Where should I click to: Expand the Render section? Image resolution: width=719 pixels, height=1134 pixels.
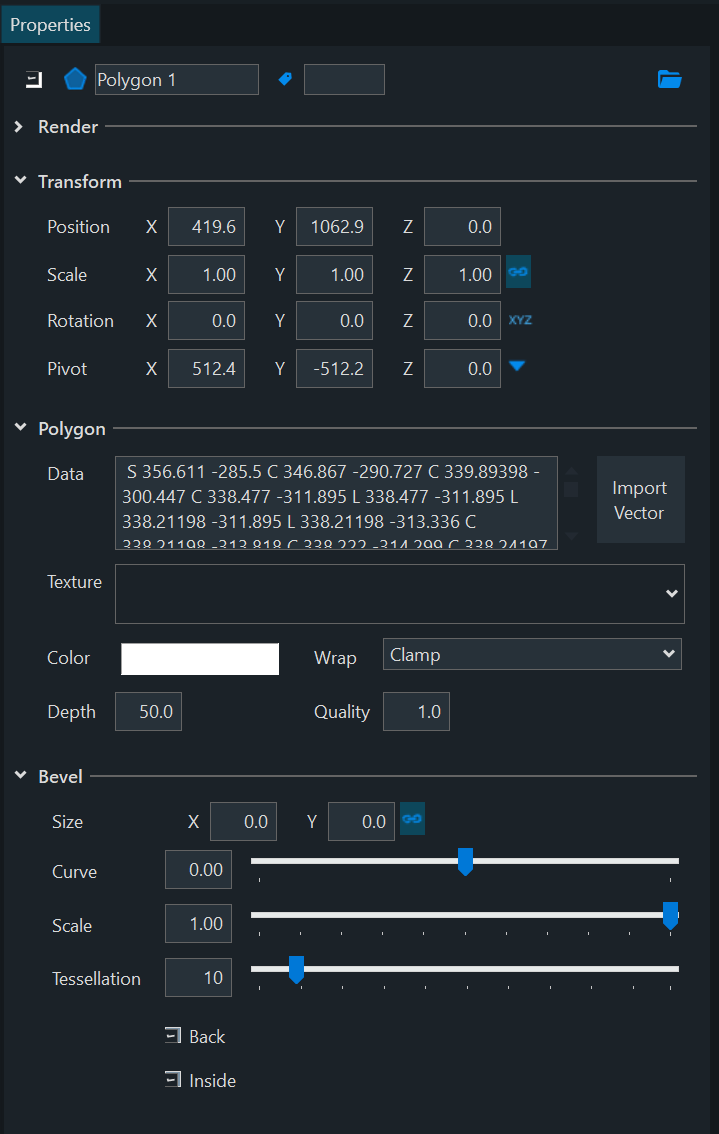pyautogui.click(x=19, y=127)
